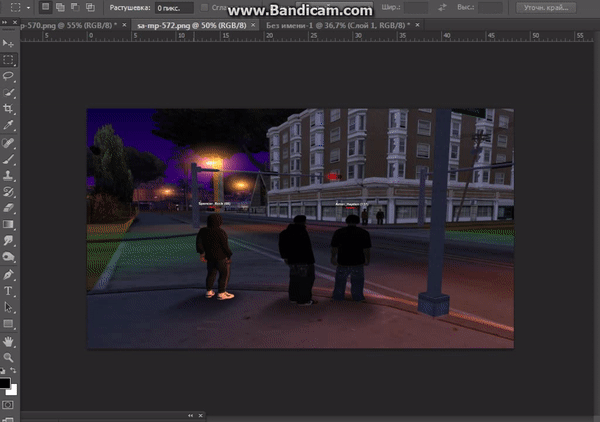Screen dimensions: 600x422
Task: Close the toolbox panel
Action: tap(15, 22)
